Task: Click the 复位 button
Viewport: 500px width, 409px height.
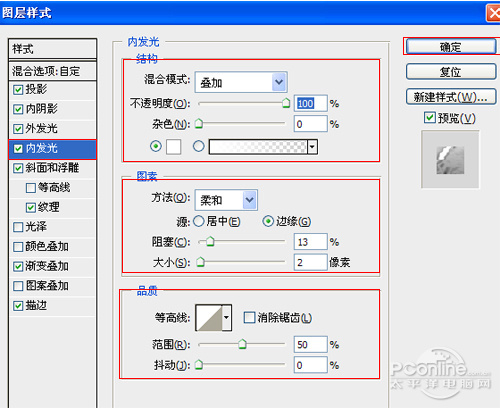Action: tap(451, 71)
